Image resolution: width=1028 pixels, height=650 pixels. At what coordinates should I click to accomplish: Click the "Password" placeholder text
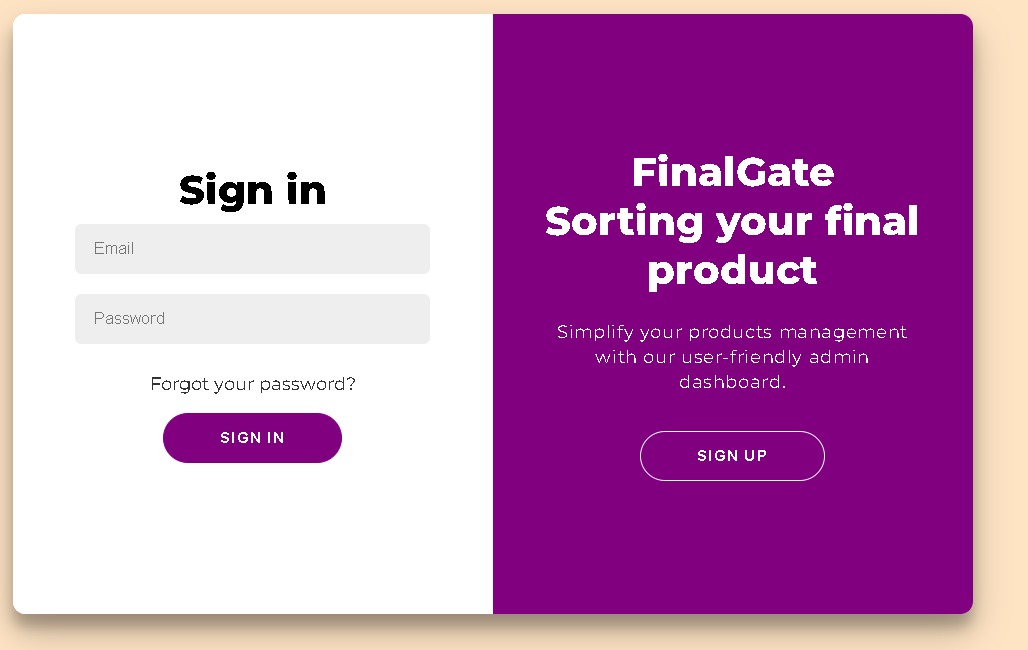point(129,319)
